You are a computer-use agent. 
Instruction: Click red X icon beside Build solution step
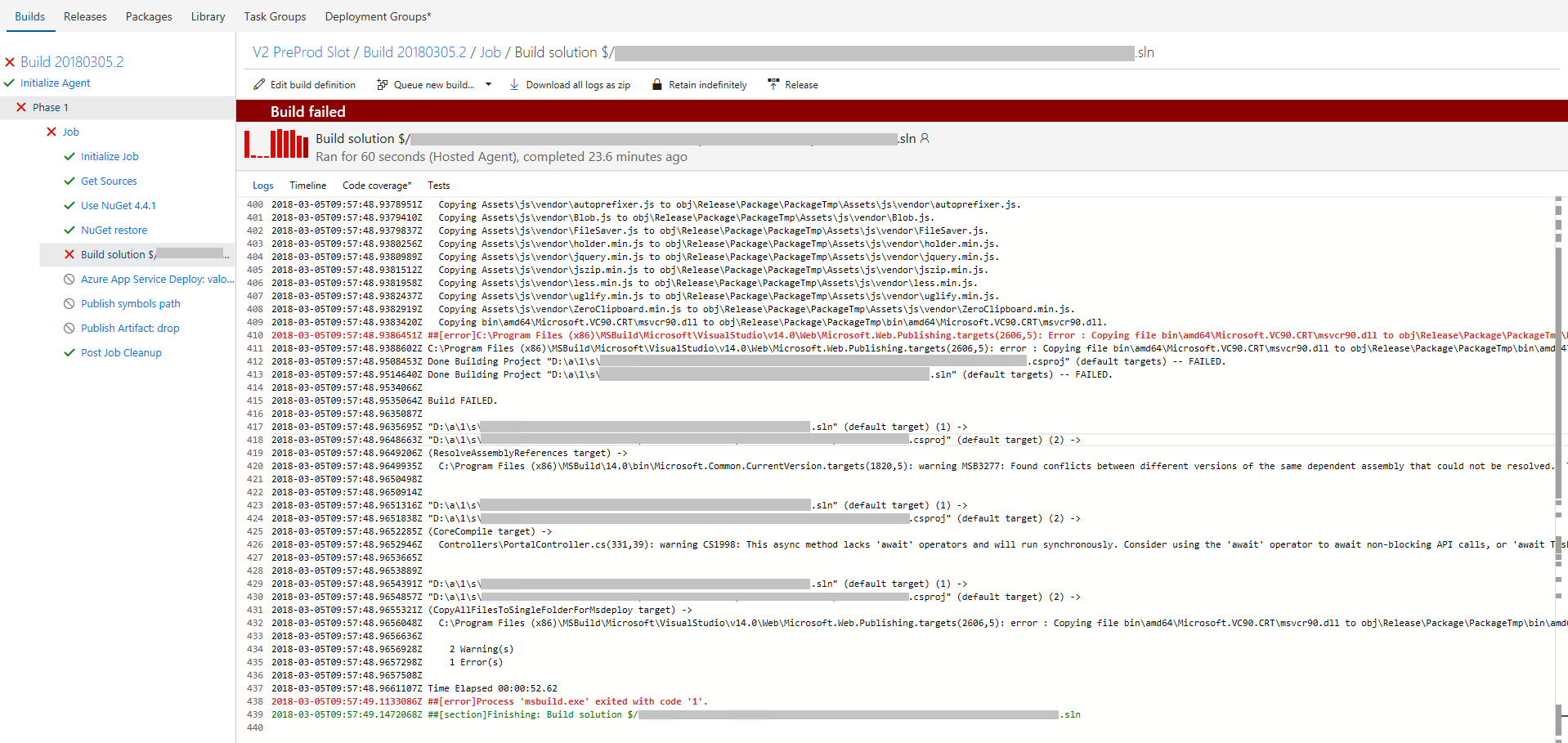(69, 254)
